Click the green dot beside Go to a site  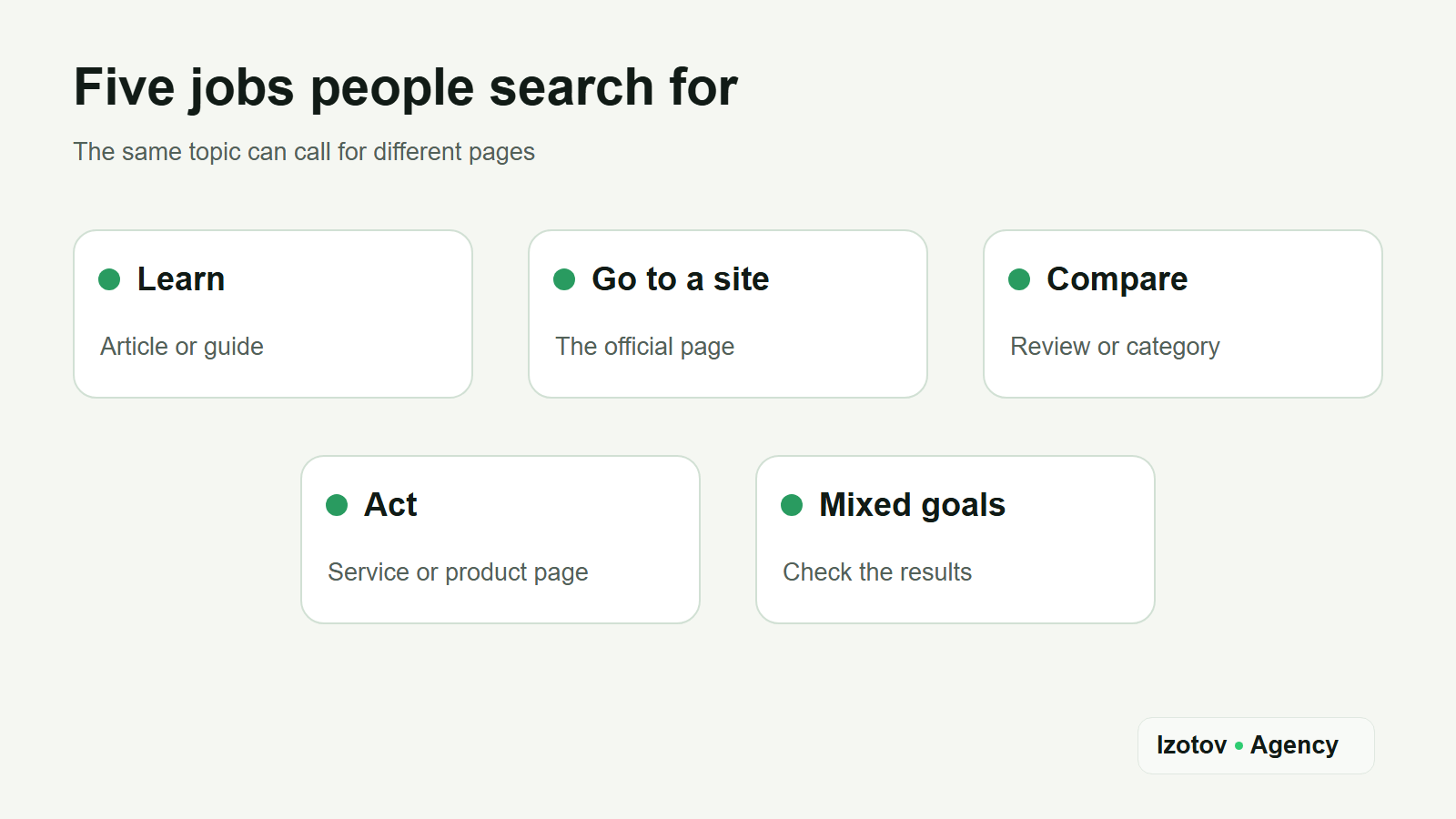pyautogui.click(x=564, y=279)
